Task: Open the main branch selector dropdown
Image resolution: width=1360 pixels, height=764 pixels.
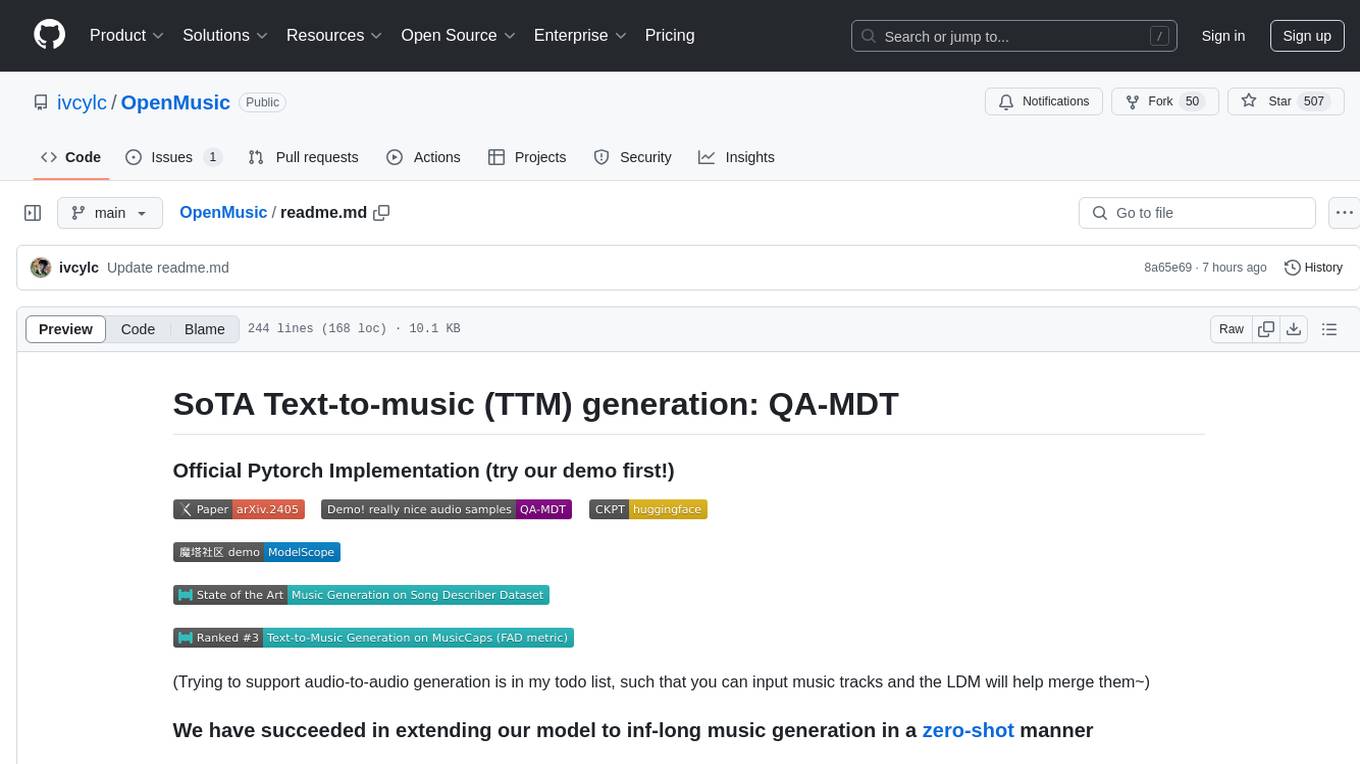Action: tap(109, 213)
